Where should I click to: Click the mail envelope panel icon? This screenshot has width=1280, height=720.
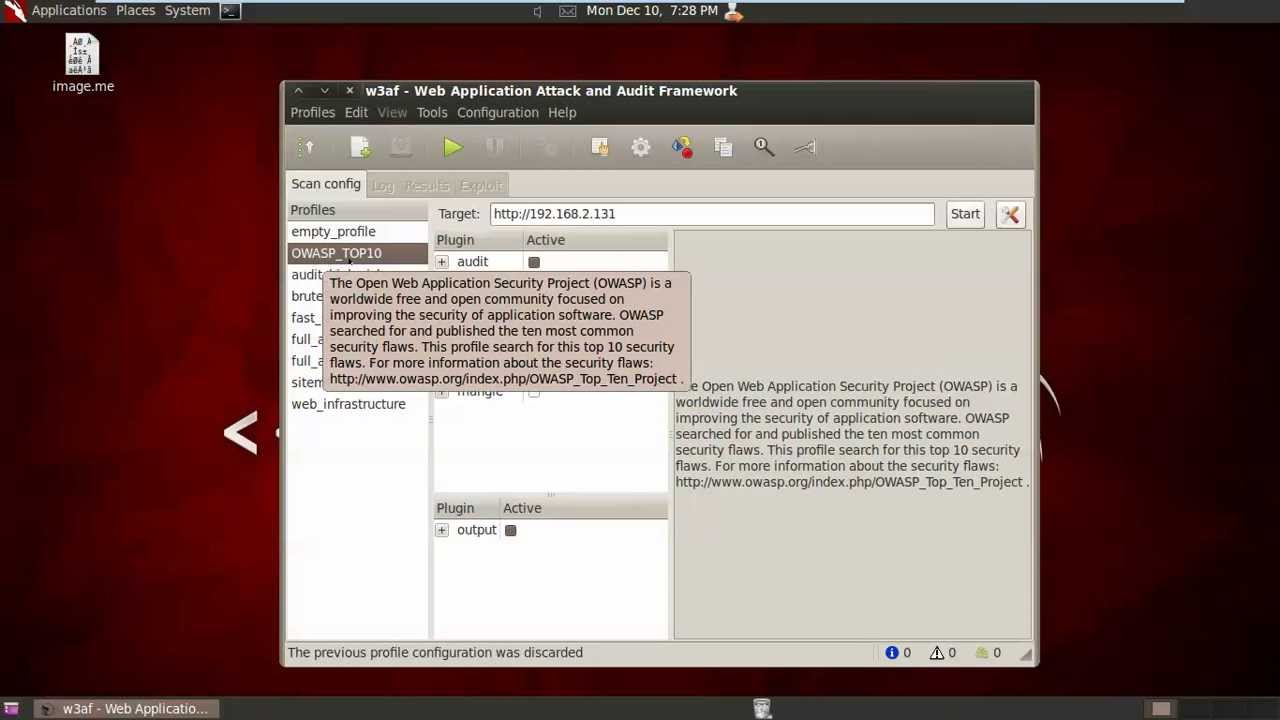(x=567, y=11)
